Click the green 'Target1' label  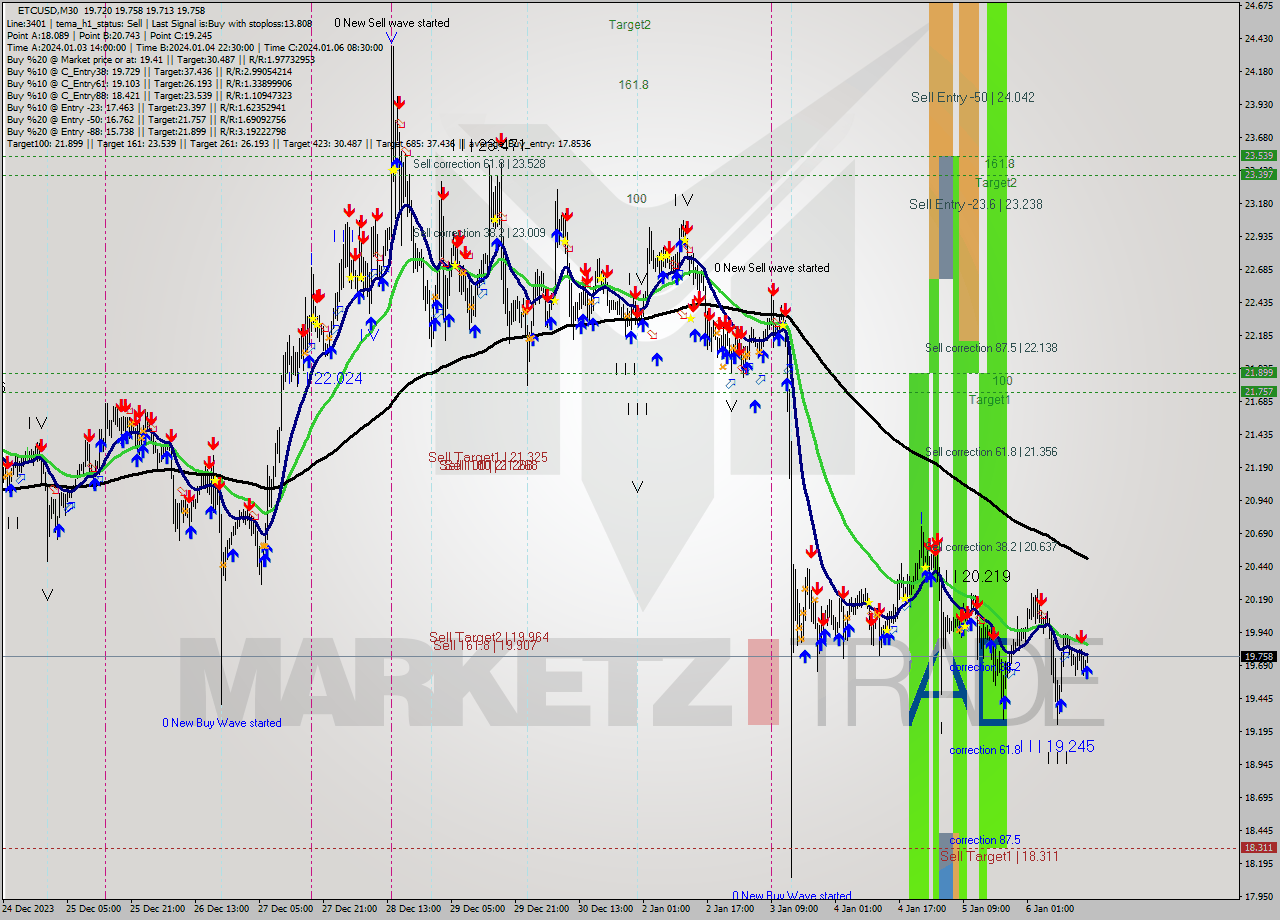[989, 399]
